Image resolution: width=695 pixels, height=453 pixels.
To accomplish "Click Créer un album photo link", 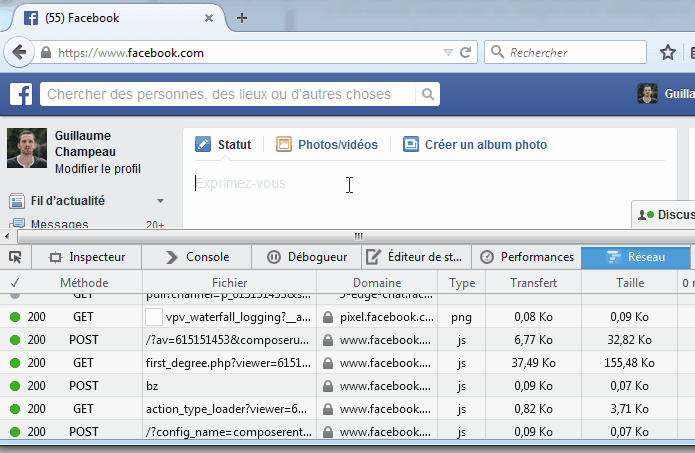I will (486, 144).
